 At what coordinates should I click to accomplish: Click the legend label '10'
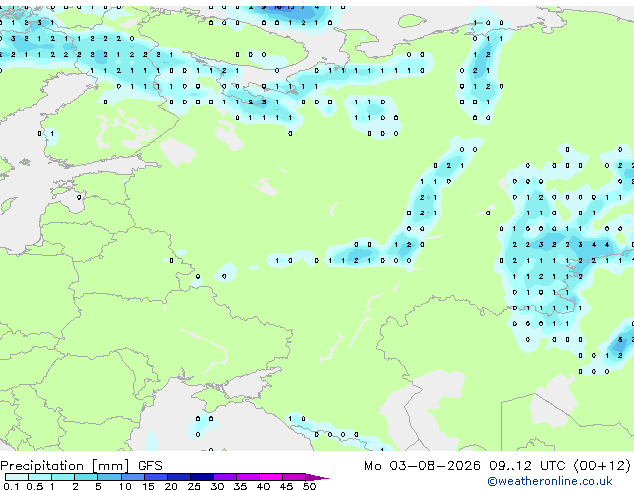125,486
